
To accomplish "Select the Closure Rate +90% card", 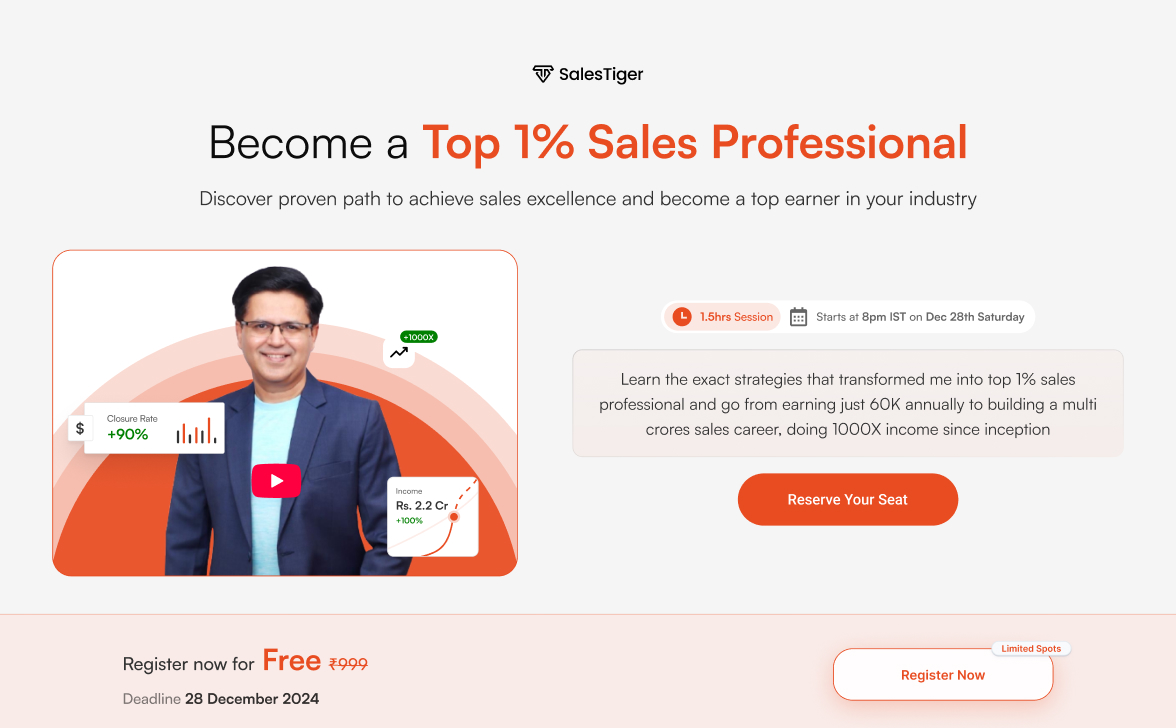I will tap(154, 428).
